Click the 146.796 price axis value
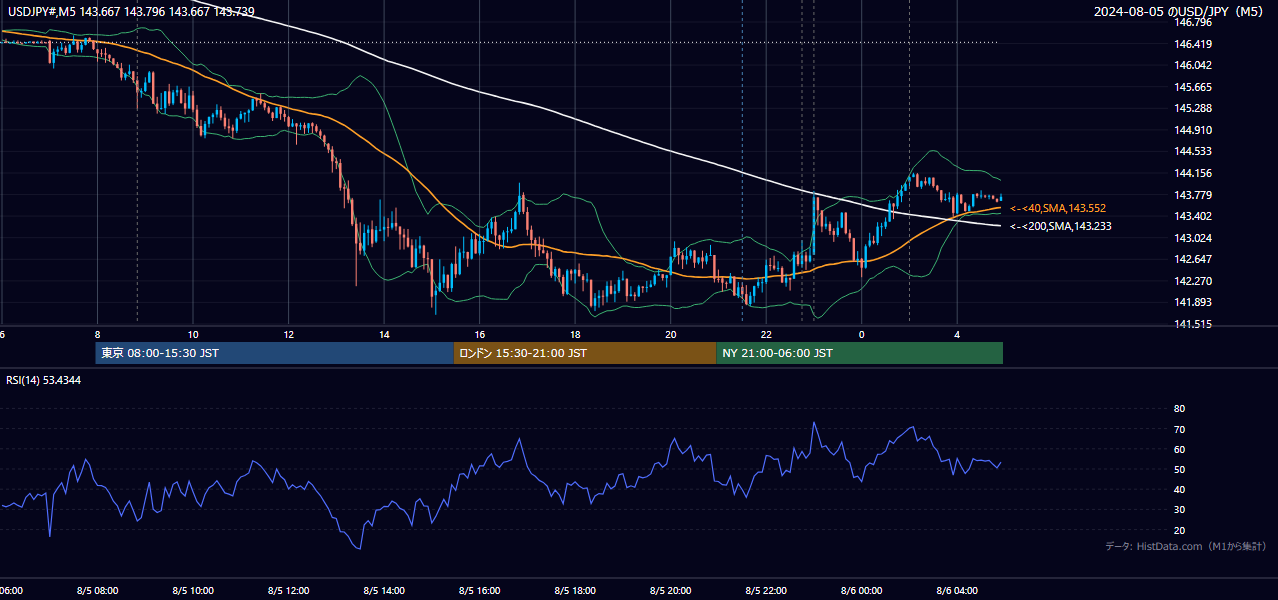Screen dimensions: 1278x600 coord(1192,22)
